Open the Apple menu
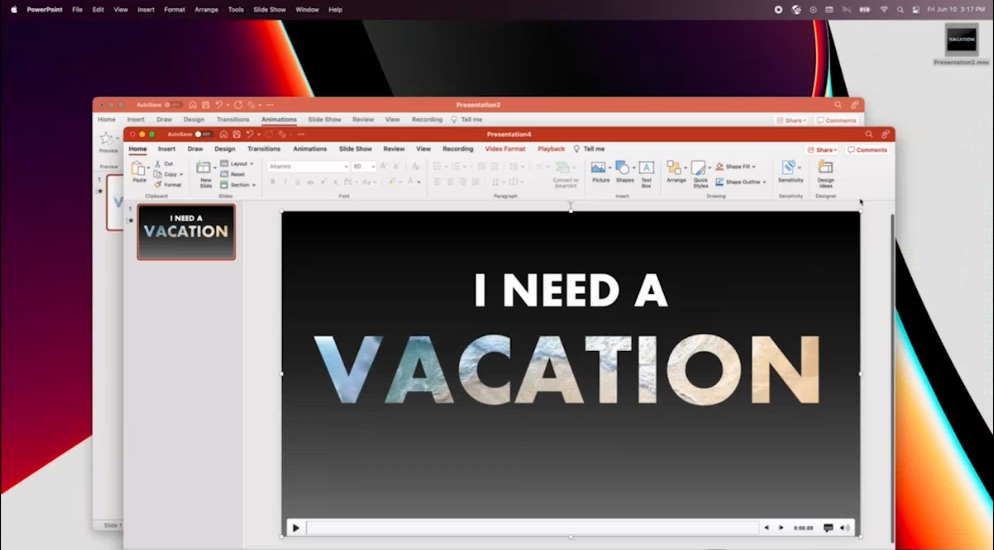The image size is (994, 550). [x=13, y=10]
